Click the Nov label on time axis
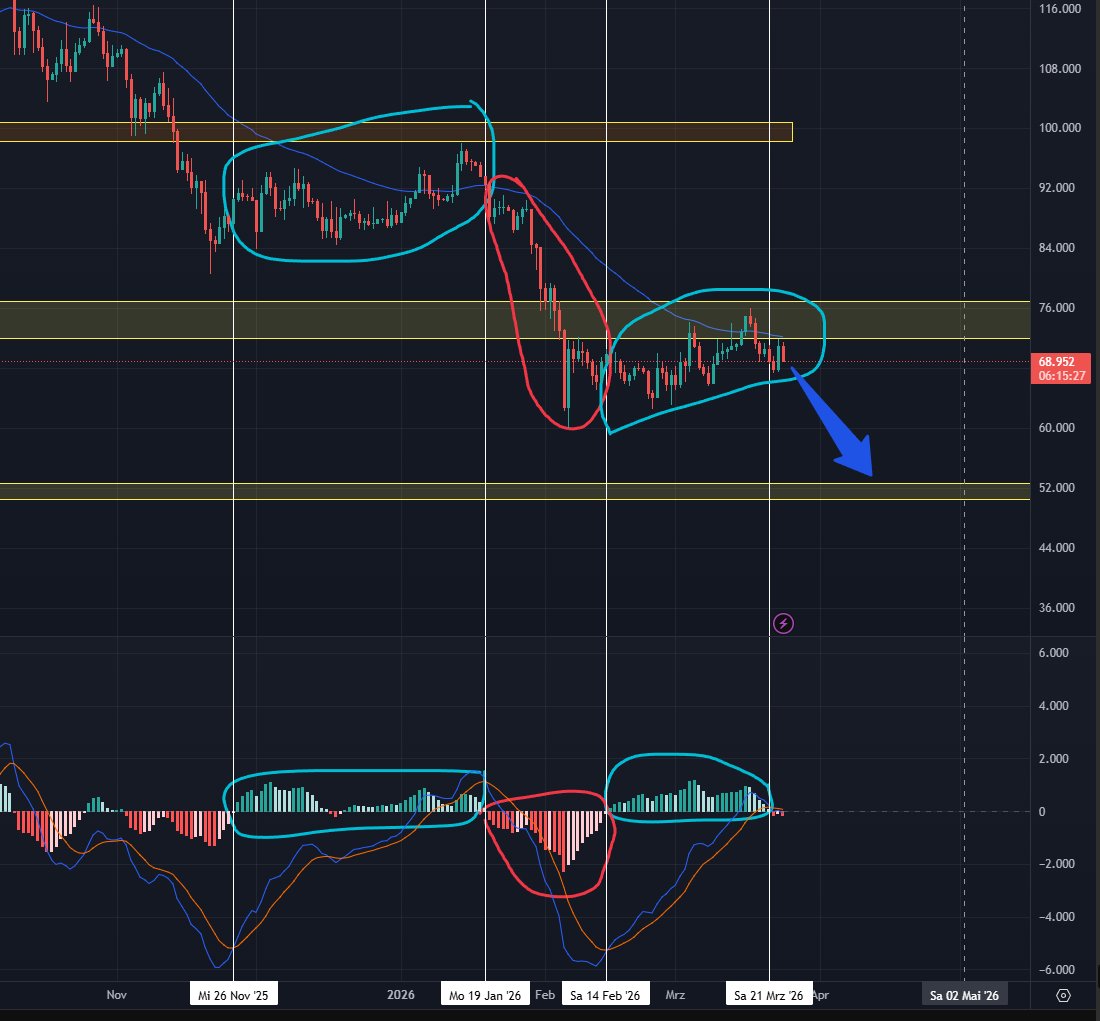 tap(116, 994)
